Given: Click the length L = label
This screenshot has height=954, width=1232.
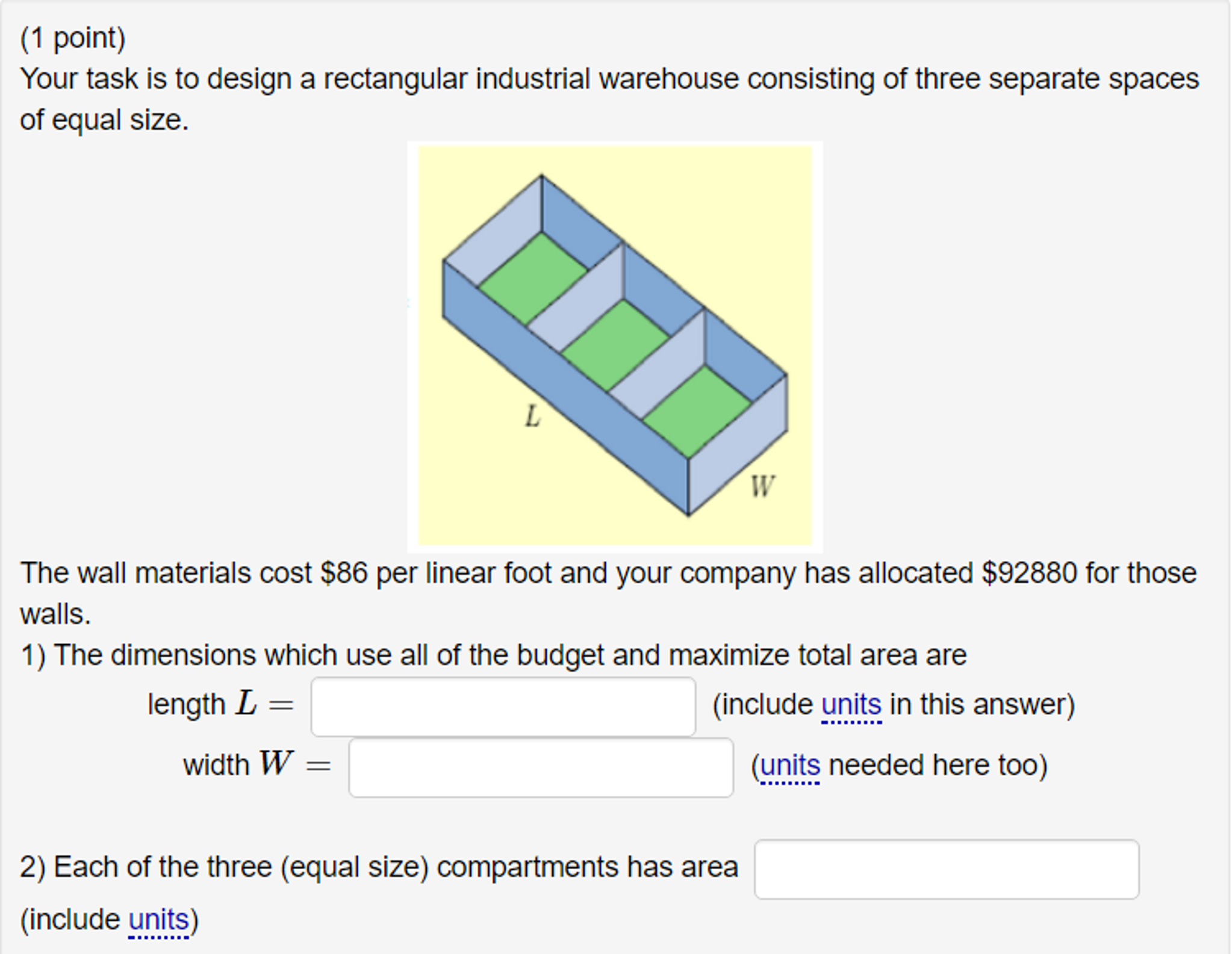Looking at the screenshot, I should click(x=219, y=704).
